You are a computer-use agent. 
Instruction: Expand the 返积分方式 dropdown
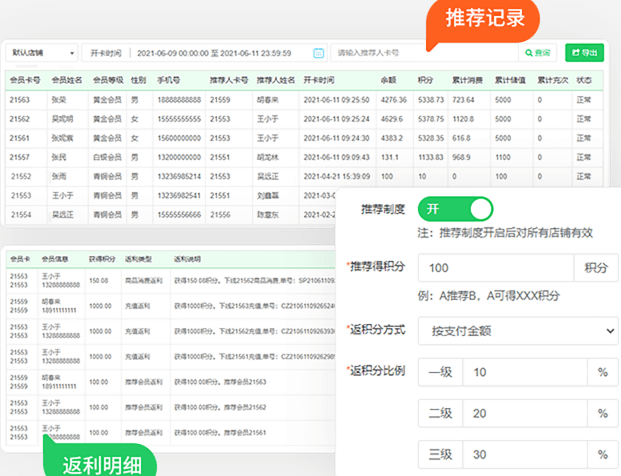click(x=518, y=329)
